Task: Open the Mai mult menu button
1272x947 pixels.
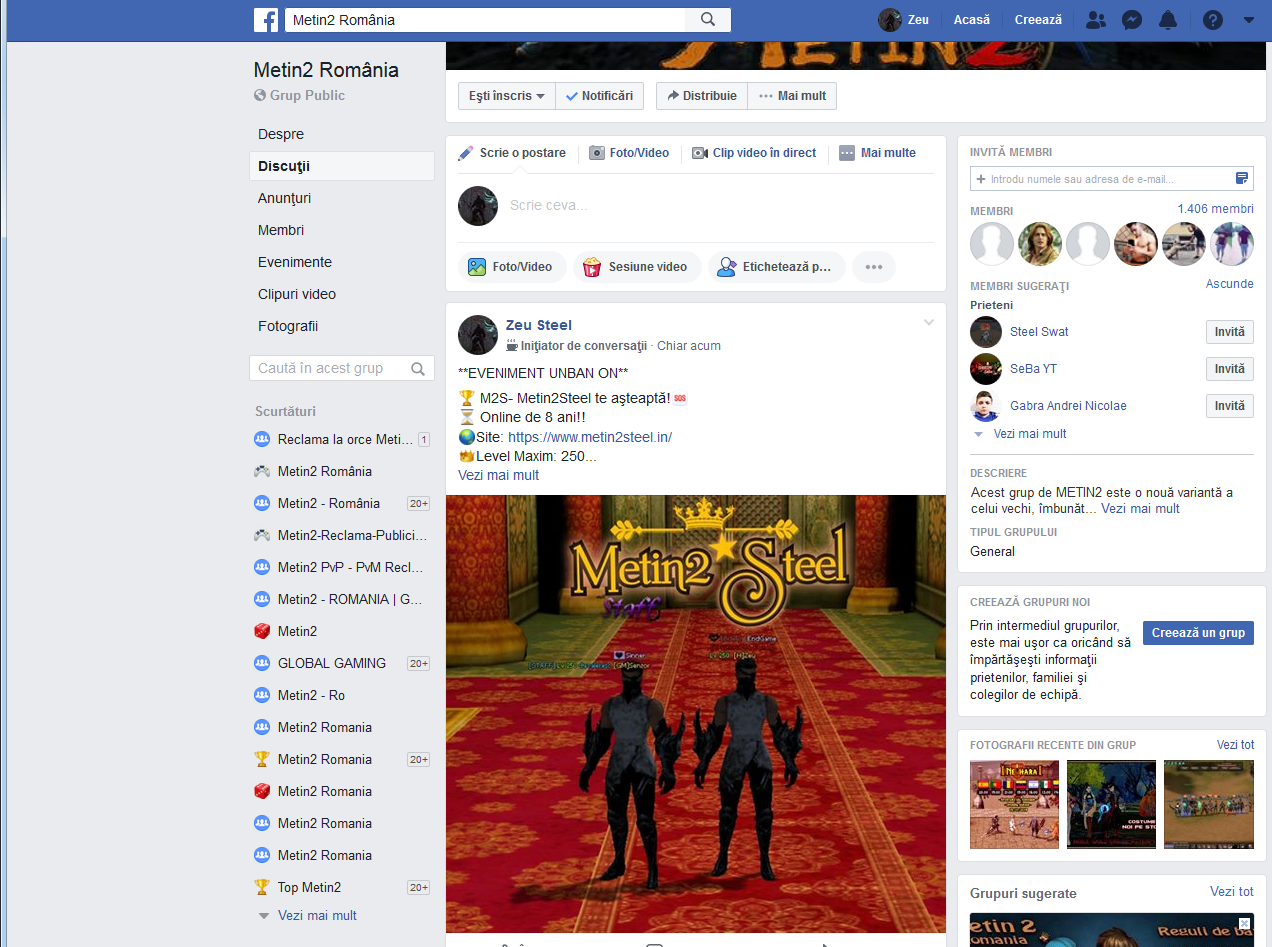Action: (x=792, y=96)
